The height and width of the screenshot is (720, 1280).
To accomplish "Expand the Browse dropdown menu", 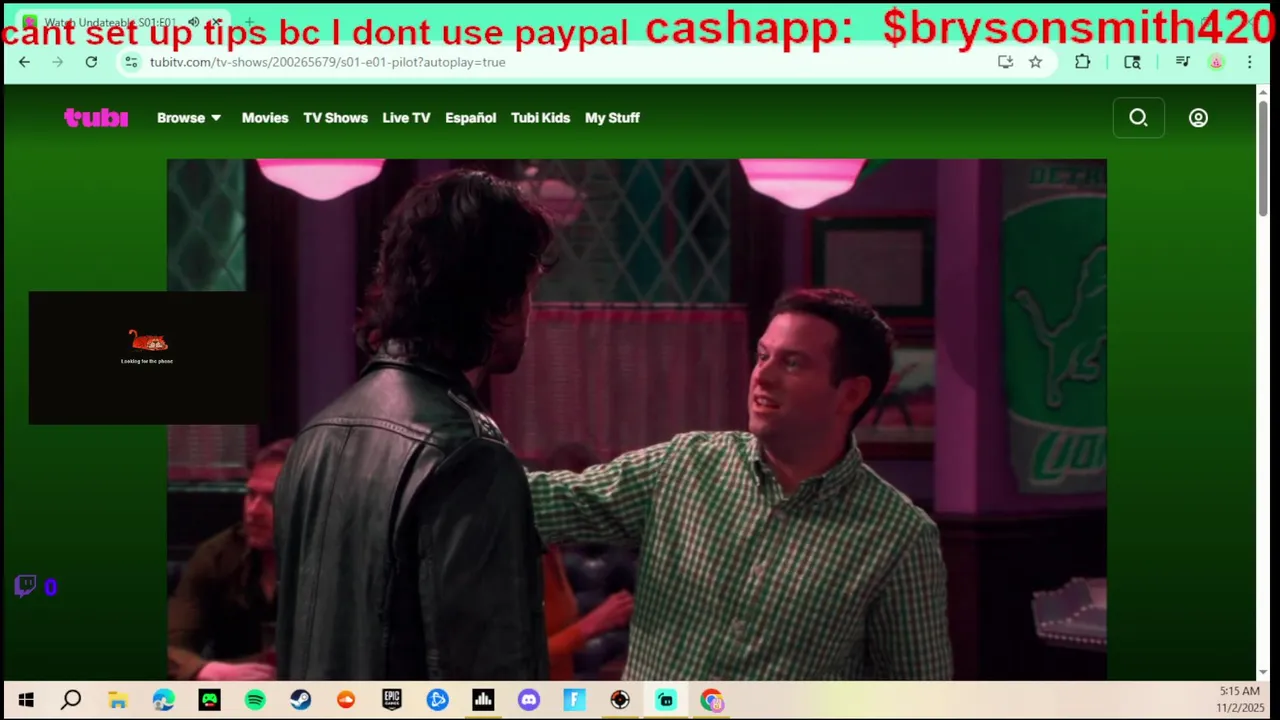I will click(189, 118).
